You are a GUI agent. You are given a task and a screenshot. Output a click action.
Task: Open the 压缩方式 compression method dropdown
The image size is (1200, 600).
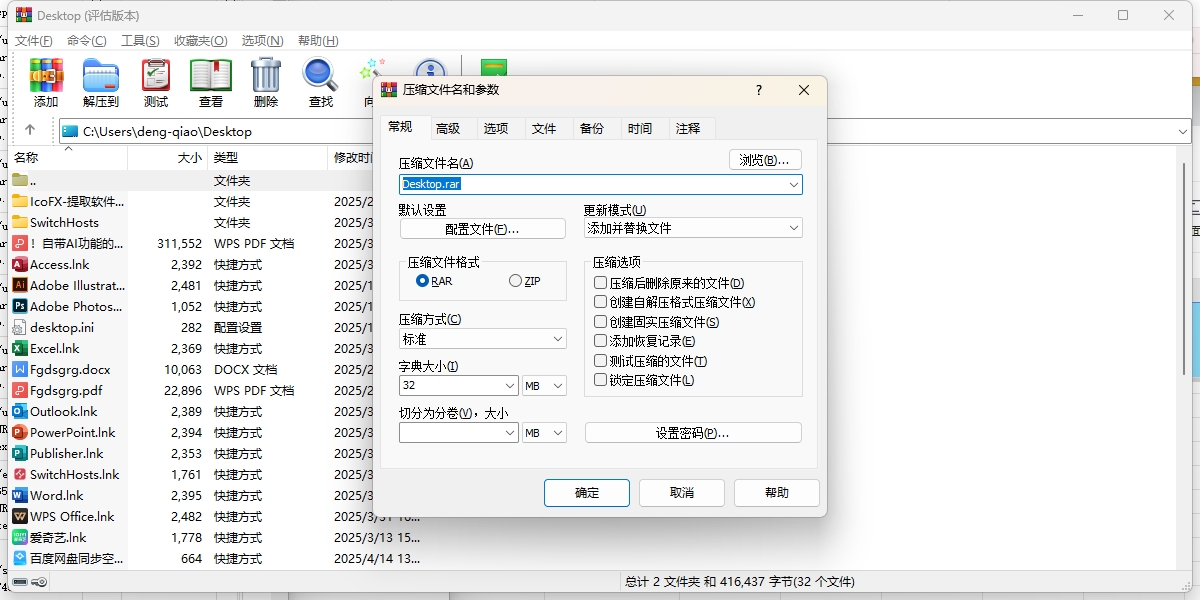482,338
